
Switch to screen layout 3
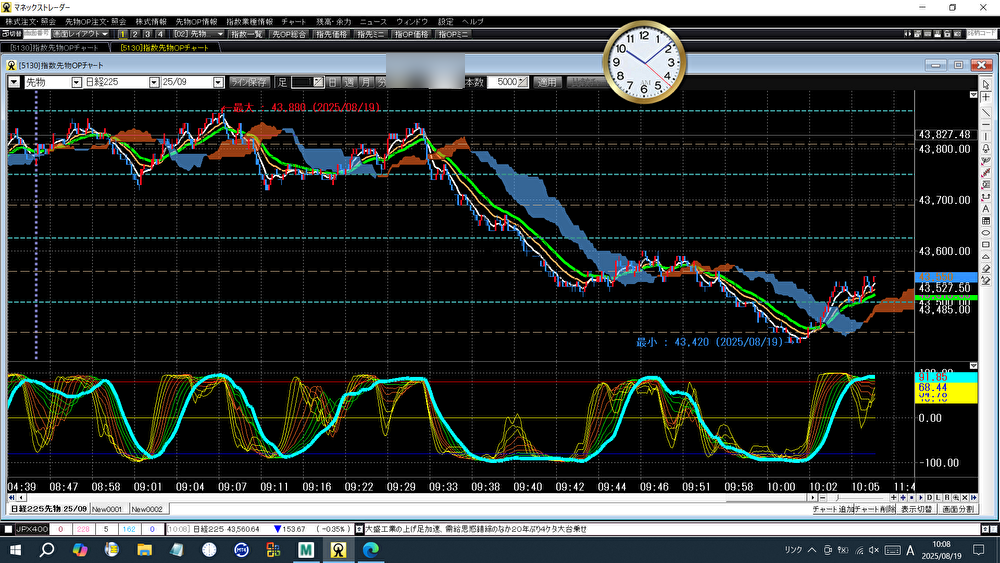coord(147,34)
